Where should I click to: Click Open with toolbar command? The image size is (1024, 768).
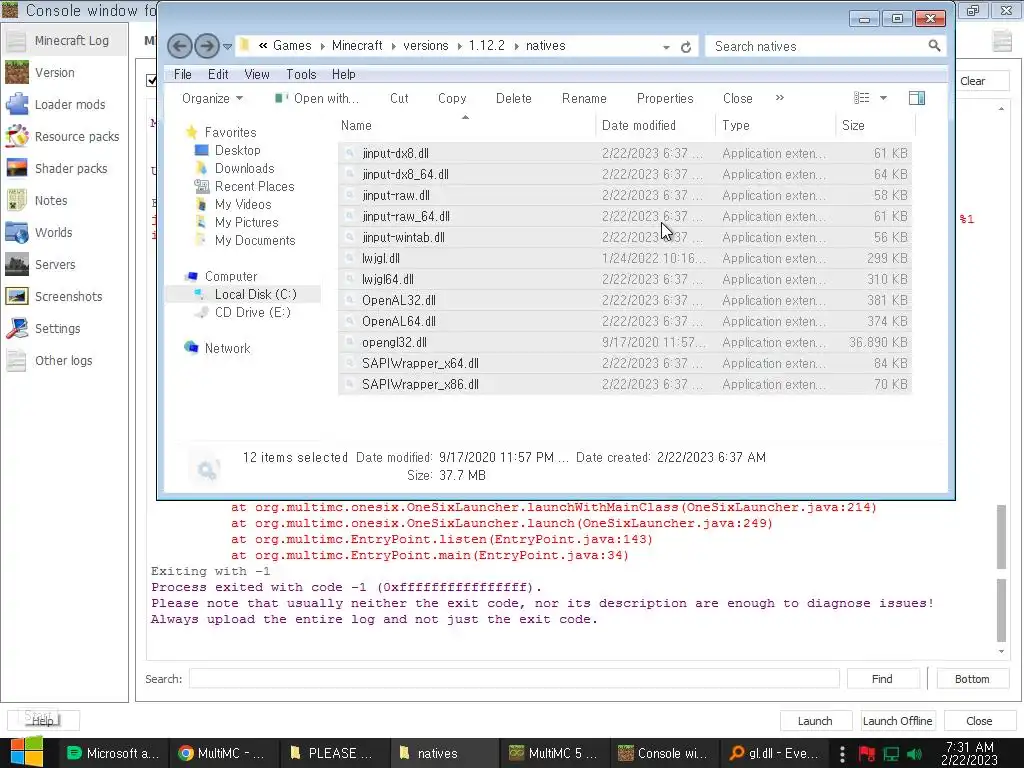coord(317,99)
